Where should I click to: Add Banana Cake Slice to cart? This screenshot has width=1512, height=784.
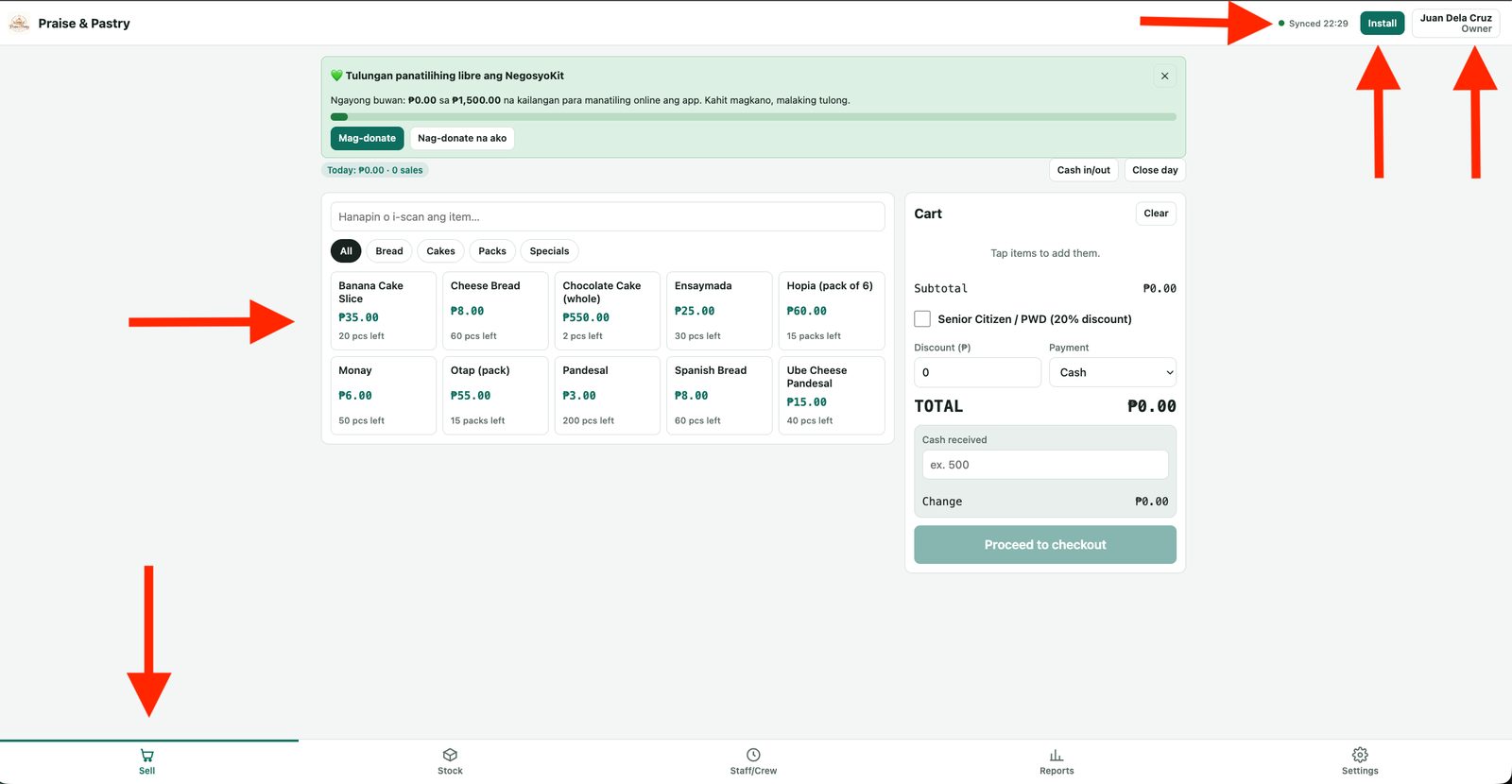(x=383, y=311)
